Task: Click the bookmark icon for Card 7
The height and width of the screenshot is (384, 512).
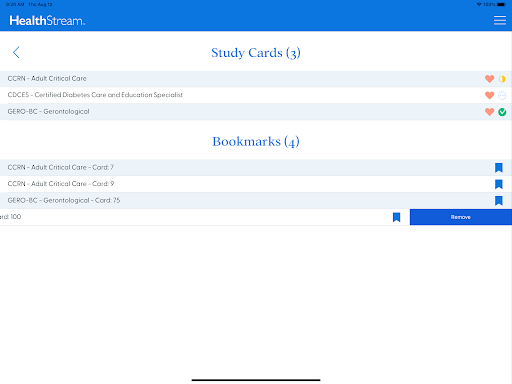Action: point(499,168)
